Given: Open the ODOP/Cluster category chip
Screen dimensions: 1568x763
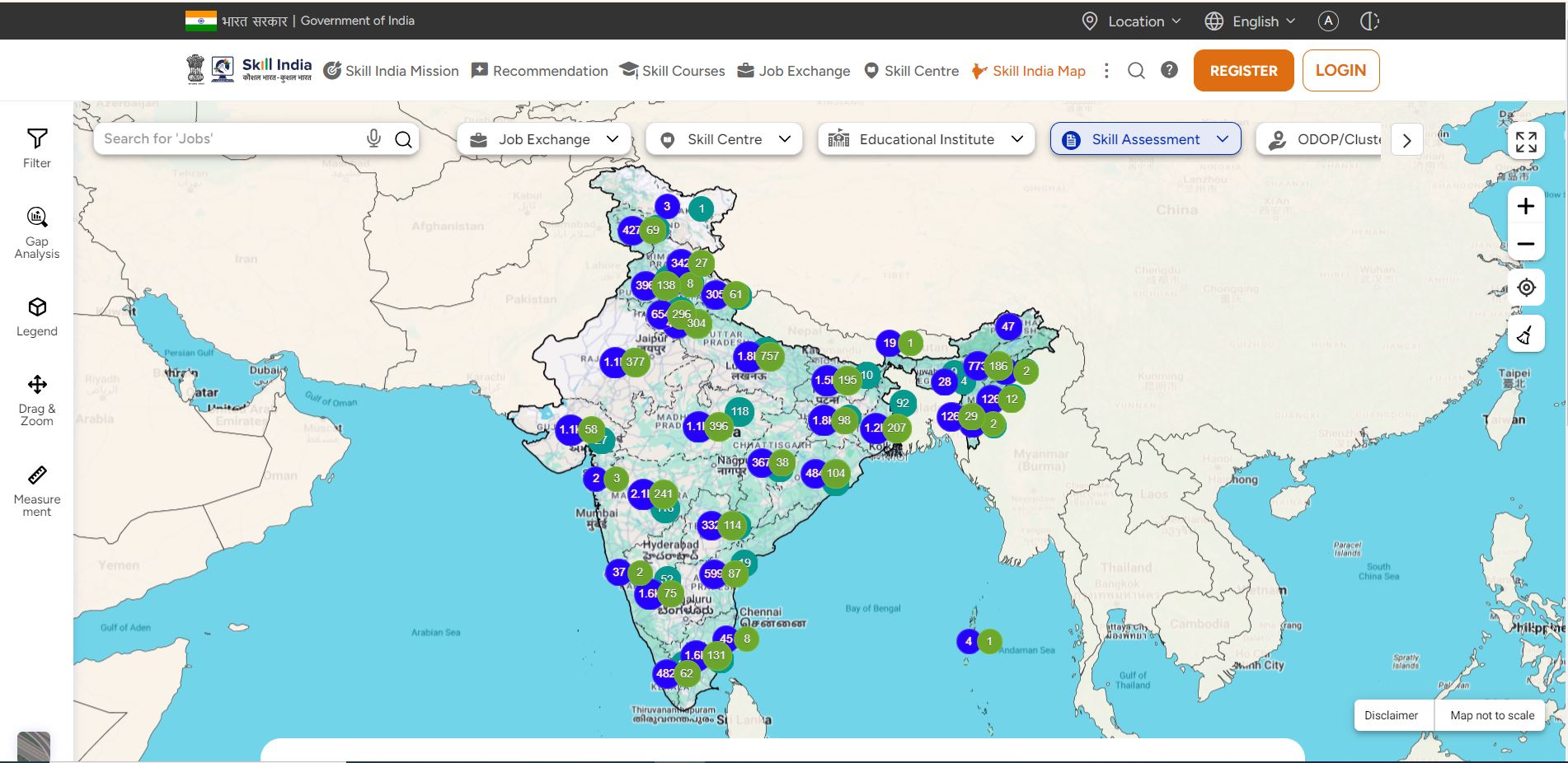Looking at the screenshot, I should 1319,139.
